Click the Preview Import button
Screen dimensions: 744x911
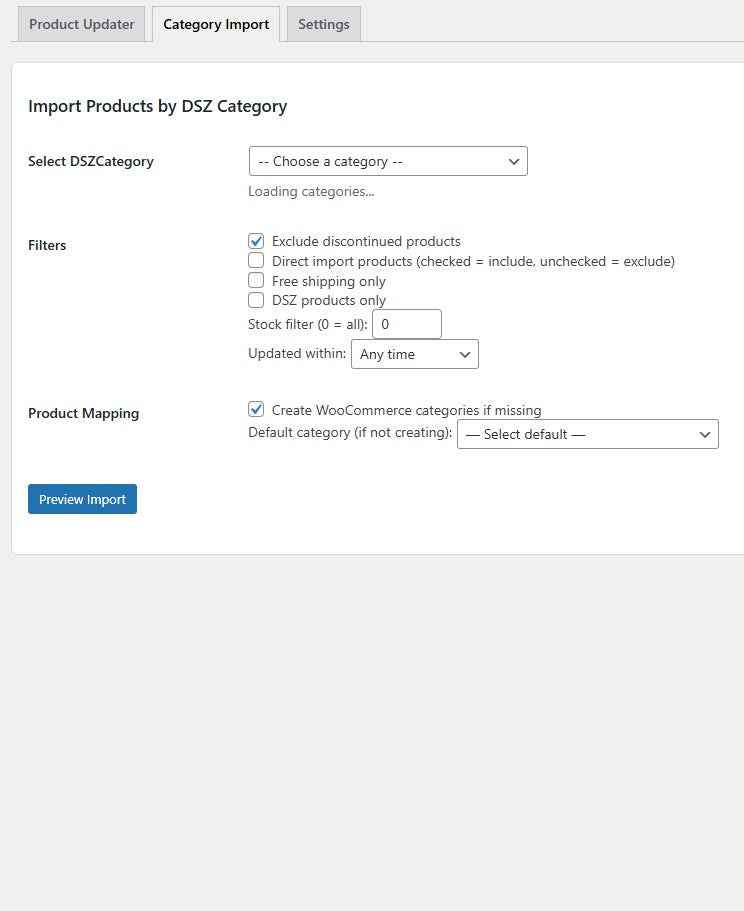pyautogui.click(x=82, y=498)
